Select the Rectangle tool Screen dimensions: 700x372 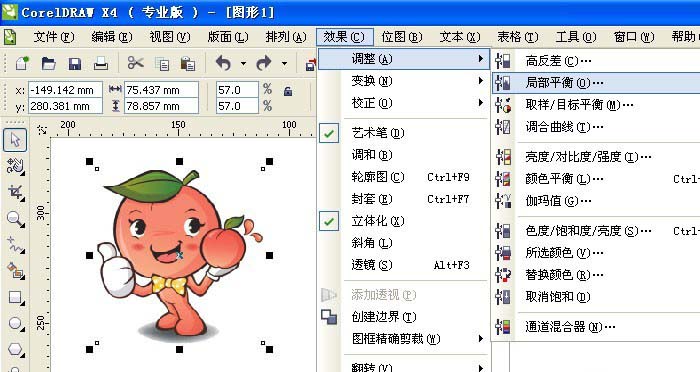[15, 297]
